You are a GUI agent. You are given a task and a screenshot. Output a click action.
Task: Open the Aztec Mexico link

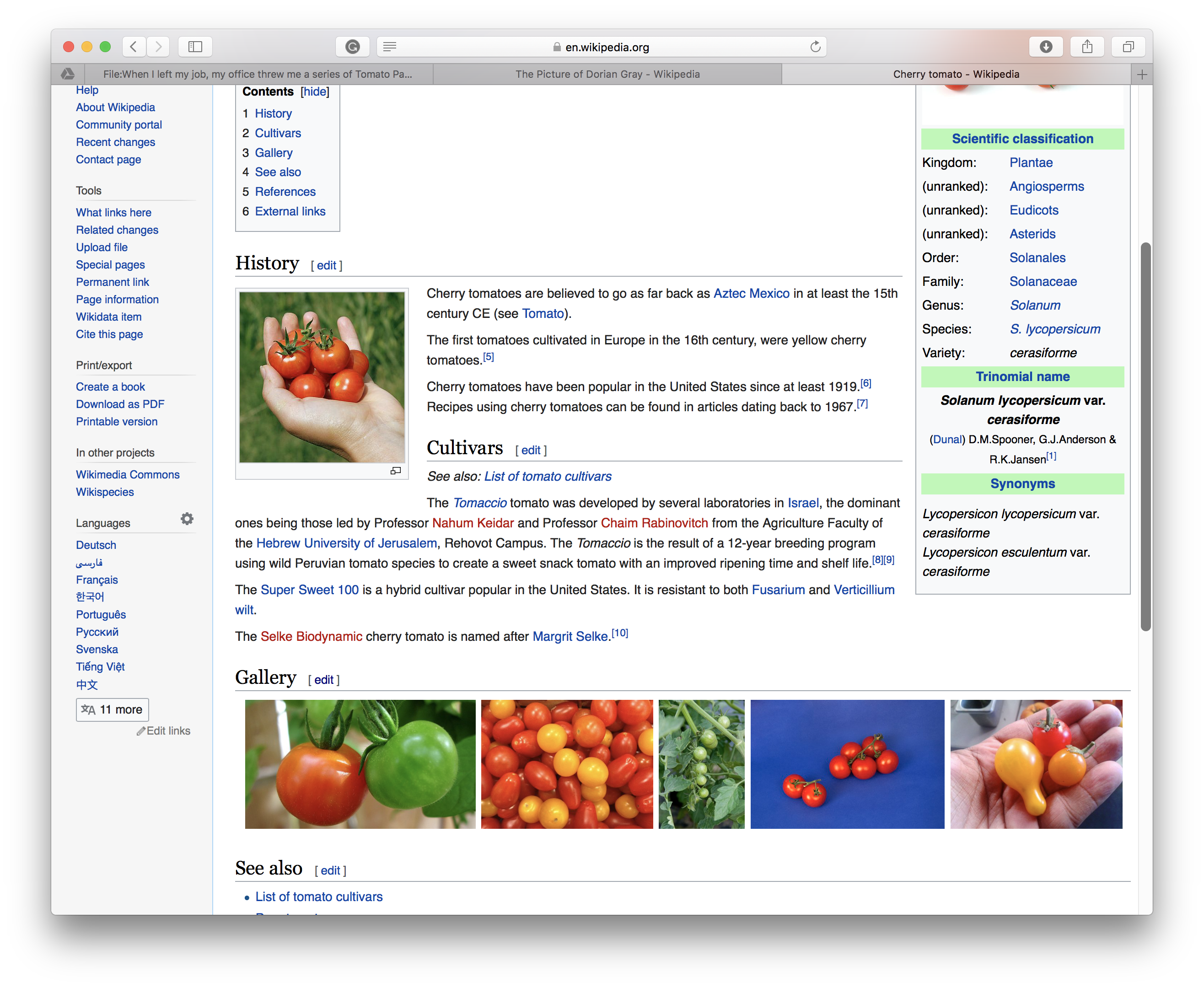point(752,294)
